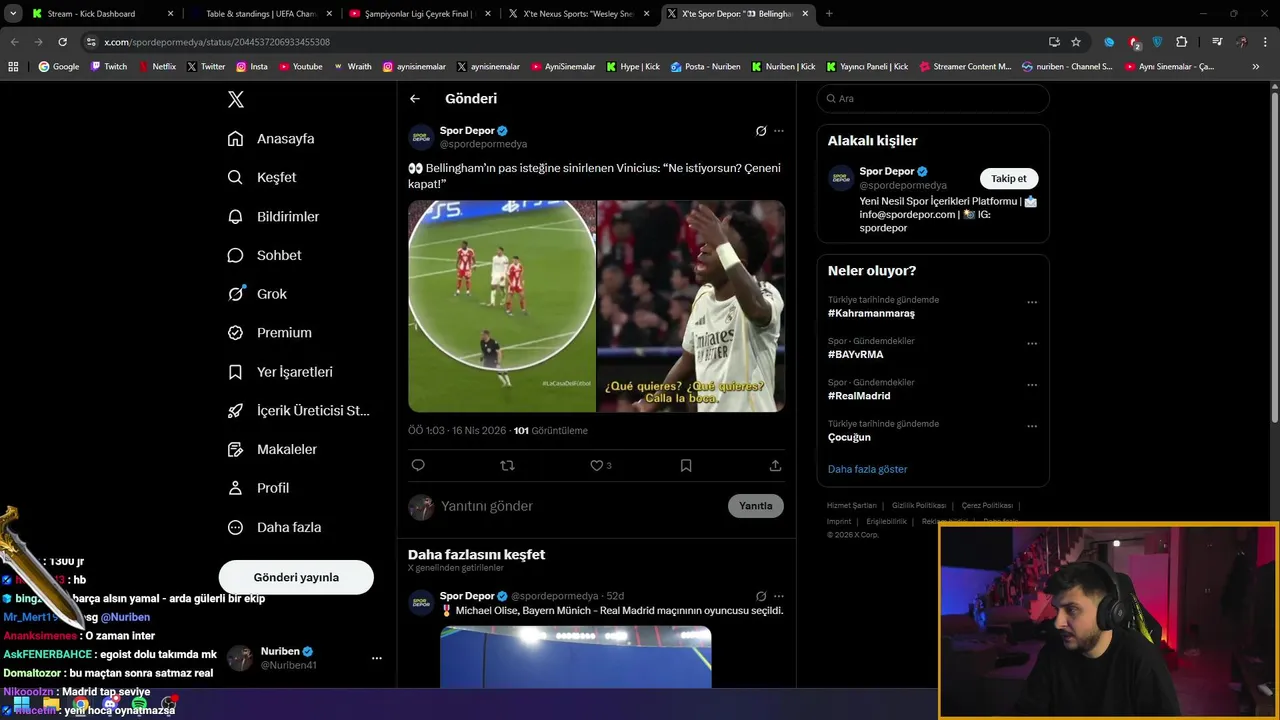
Task: Click the back arrow beside Gönderi
Action: (415, 99)
